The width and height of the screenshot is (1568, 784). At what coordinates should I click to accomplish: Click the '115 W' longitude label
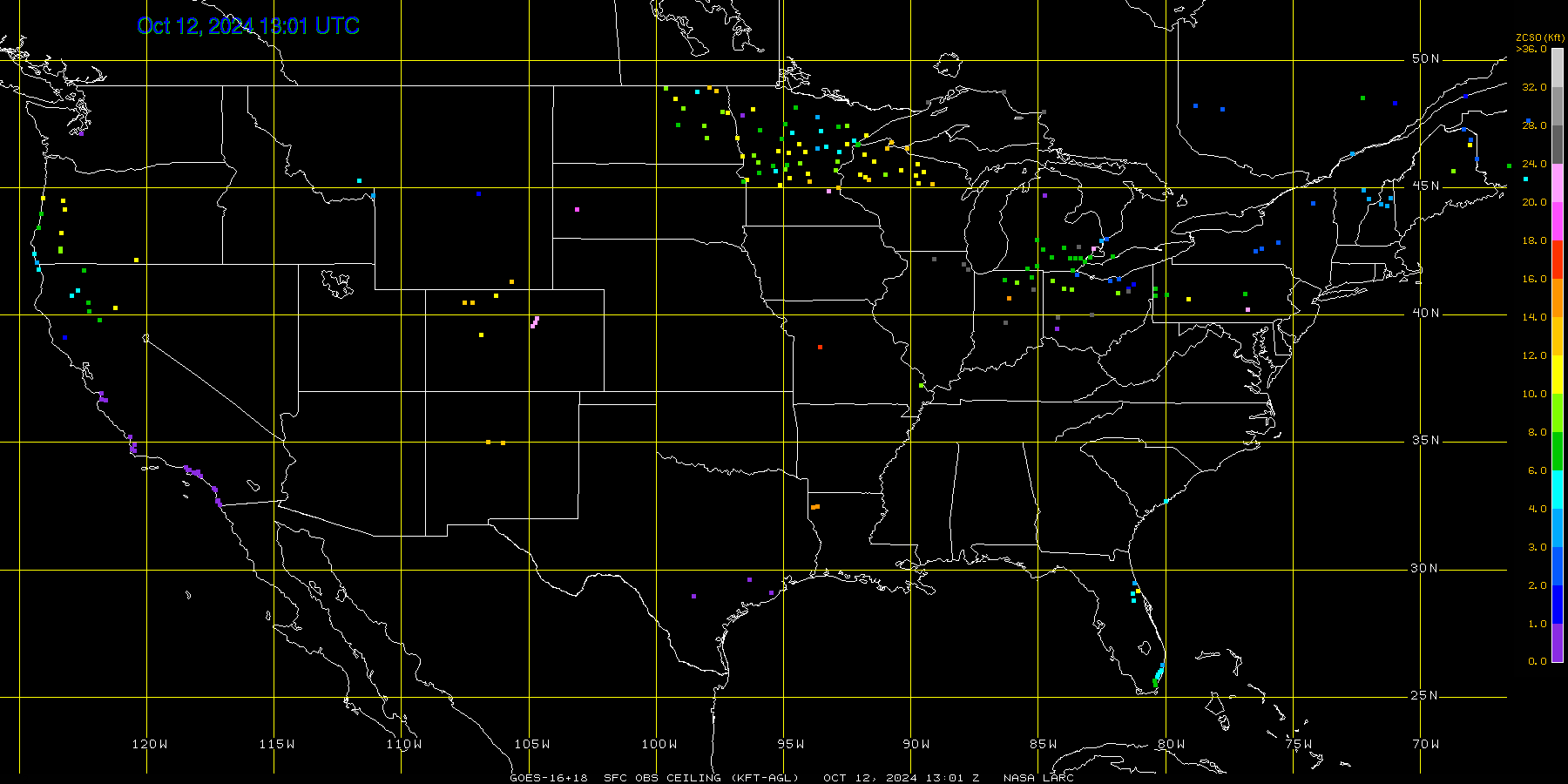pos(277,744)
